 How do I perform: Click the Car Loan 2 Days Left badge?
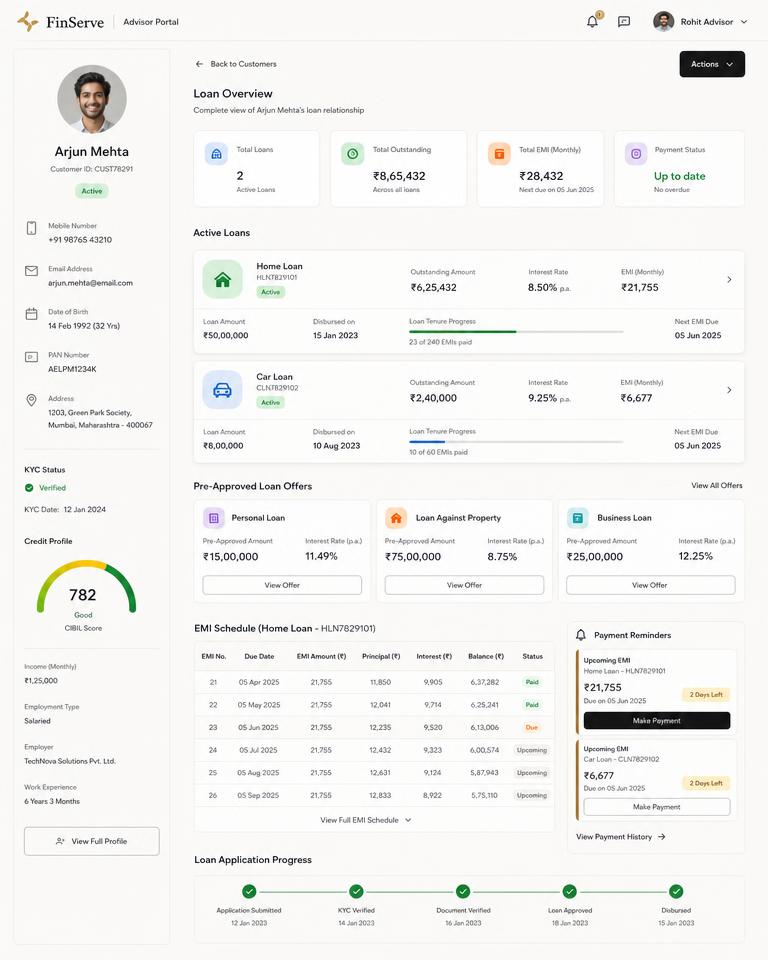click(706, 783)
